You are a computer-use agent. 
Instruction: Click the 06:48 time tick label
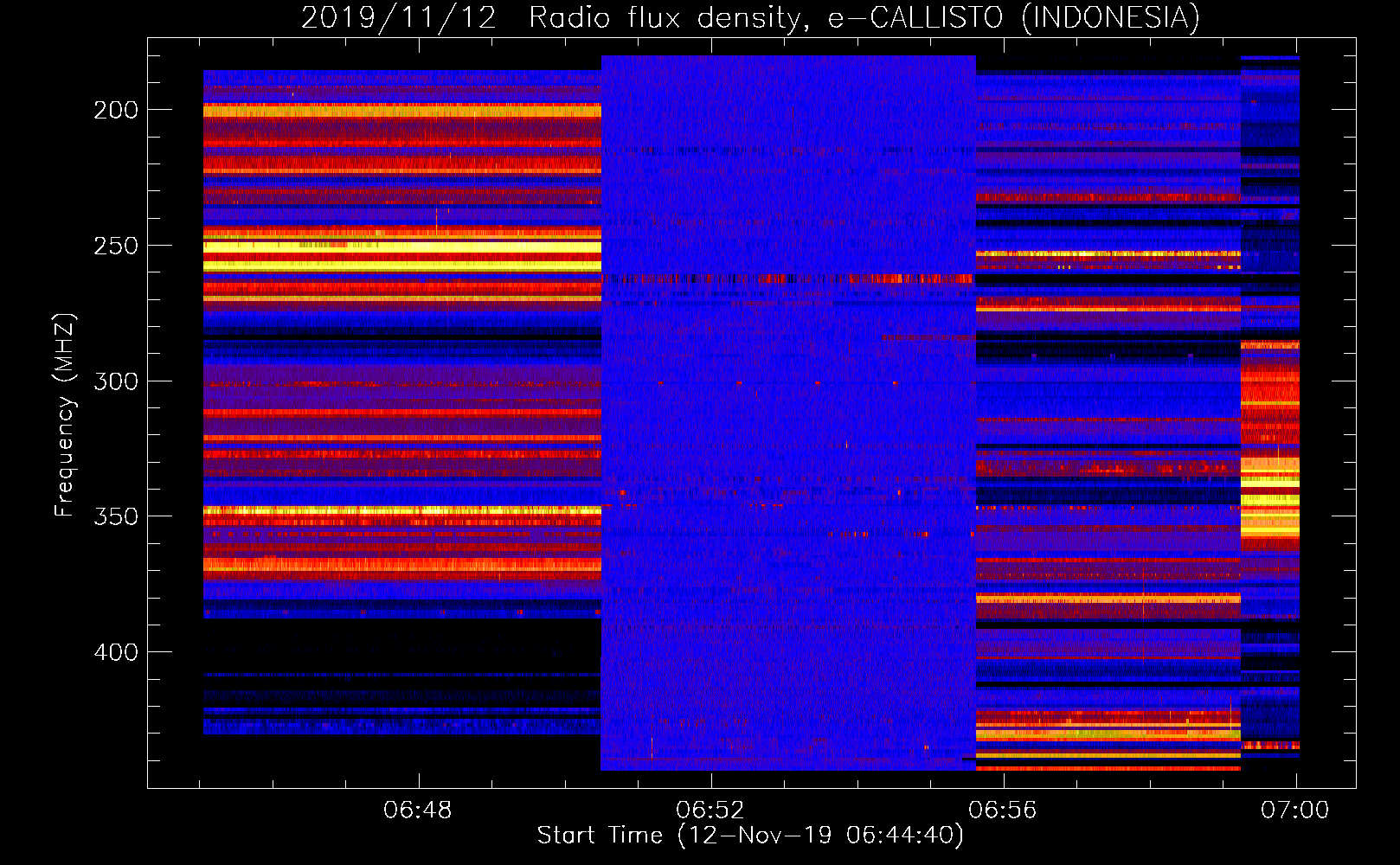click(x=418, y=811)
